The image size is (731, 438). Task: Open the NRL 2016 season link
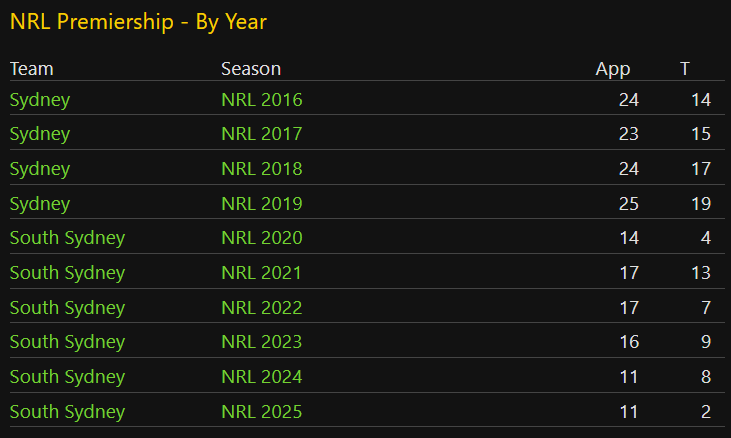[x=262, y=100]
